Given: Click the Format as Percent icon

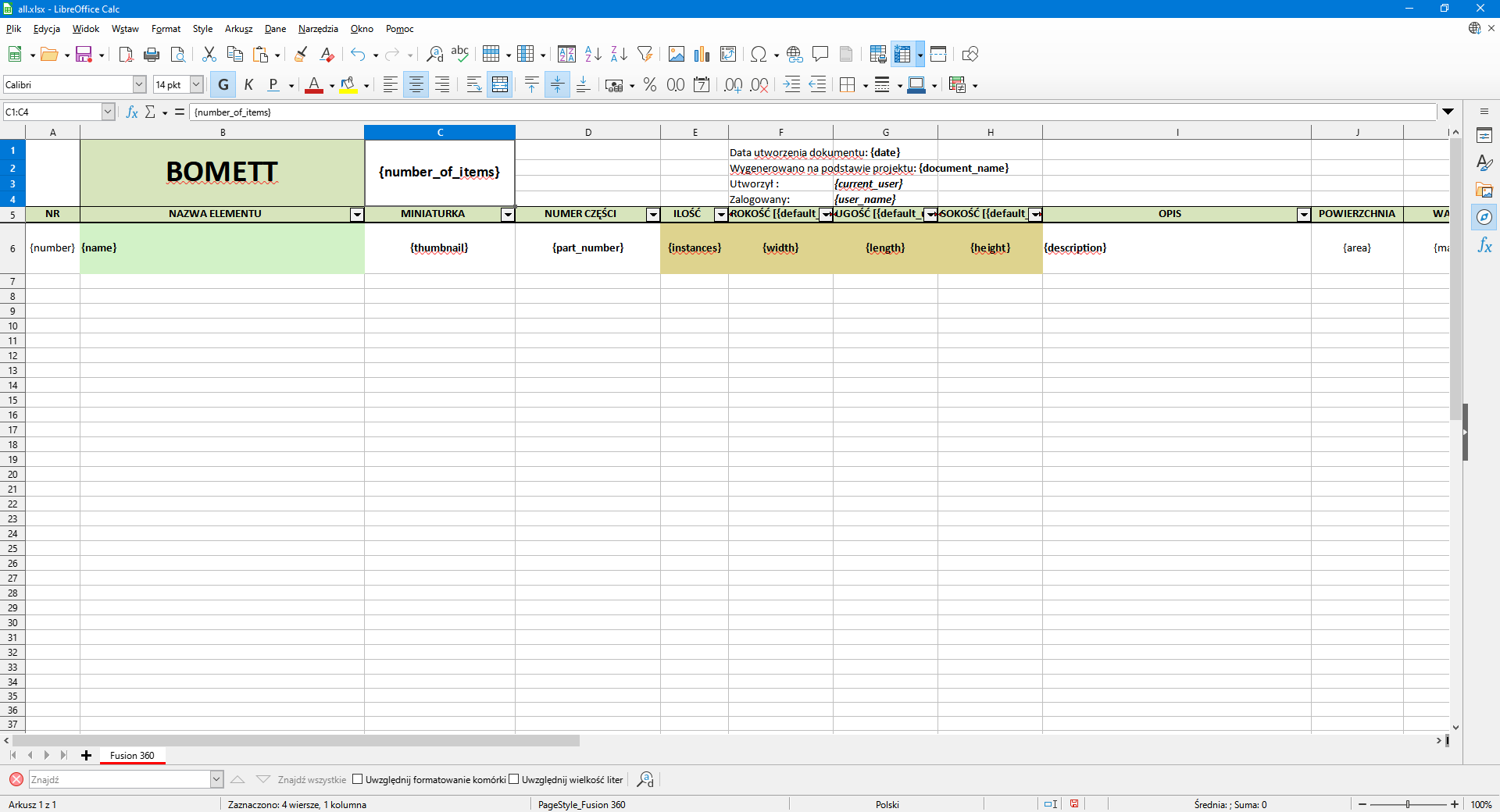Looking at the screenshot, I should 649,84.
